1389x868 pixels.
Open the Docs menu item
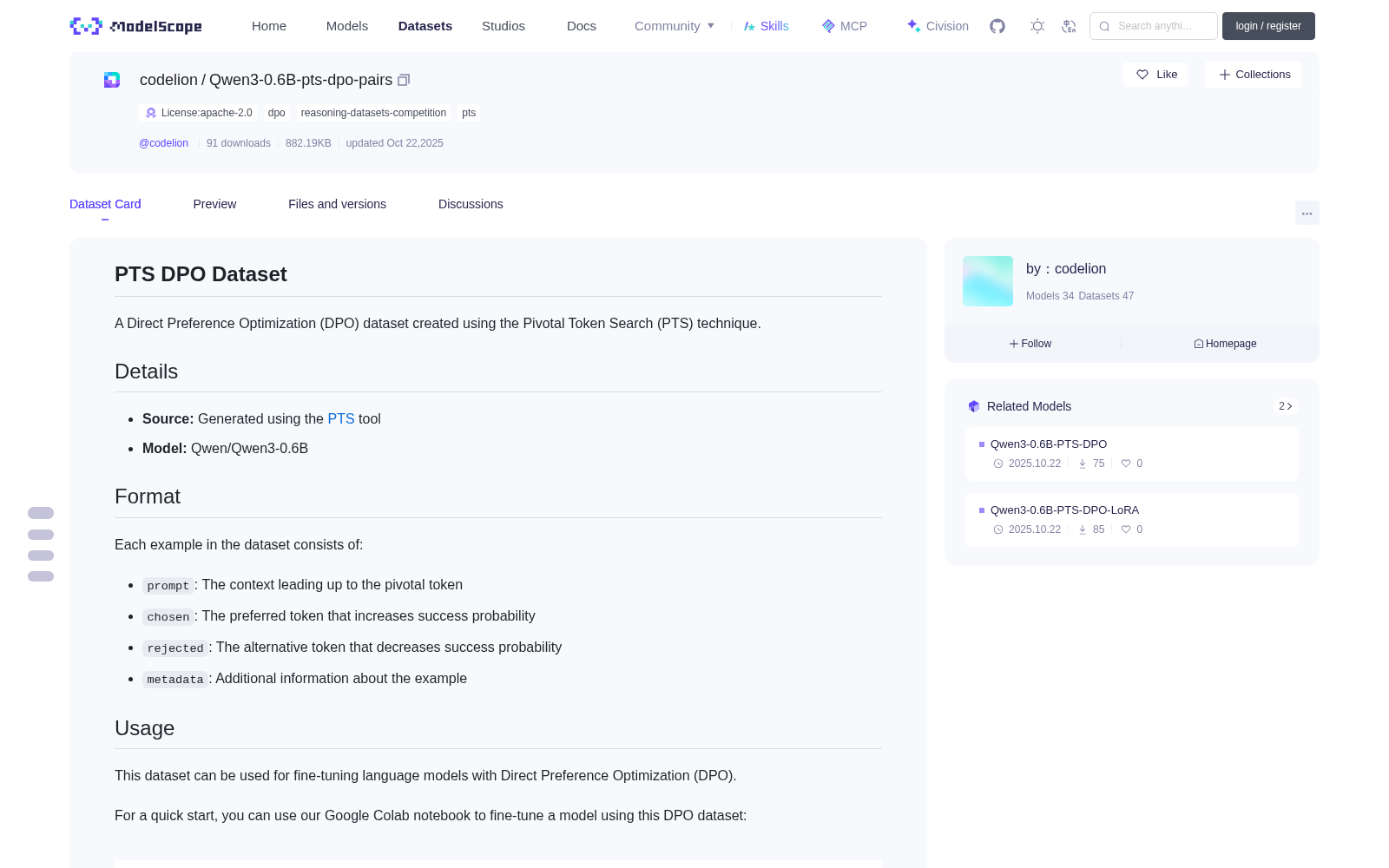[582, 26]
